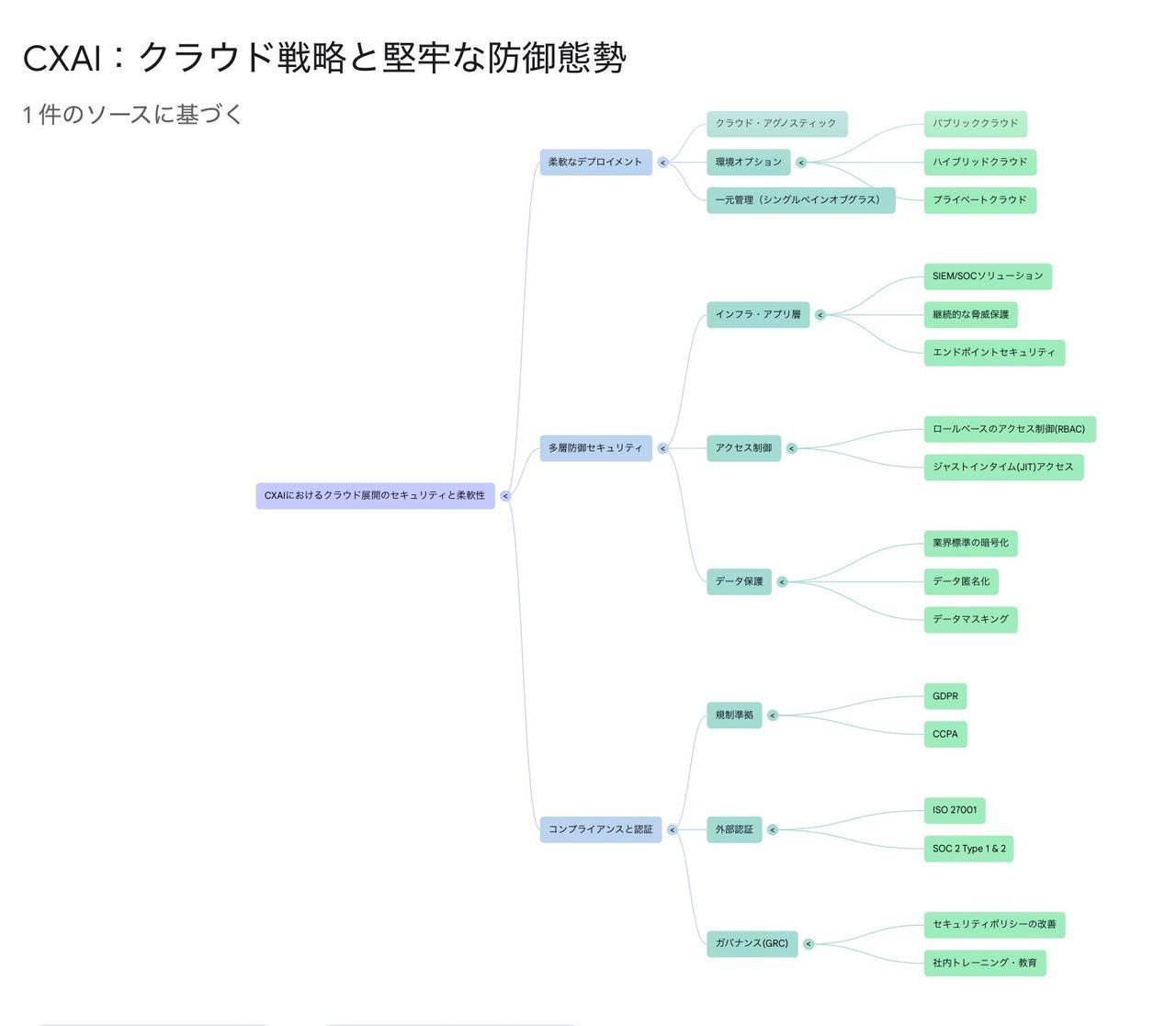
Task: Click the SOC 2 Type 1 & 2 node
Action: pyautogui.click(x=967, y=848)
